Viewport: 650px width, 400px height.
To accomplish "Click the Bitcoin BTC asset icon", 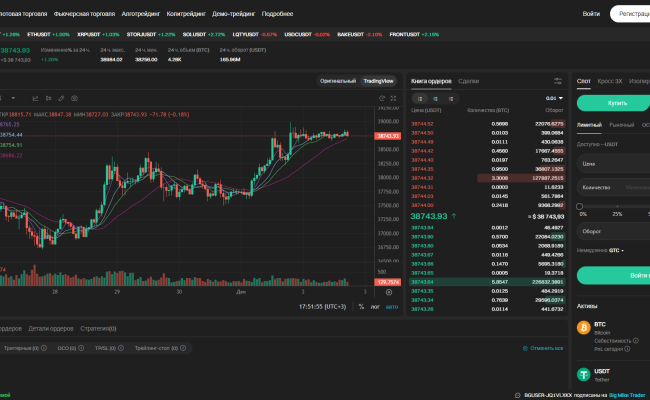I will pyautogui.click(x=584, y=327).
